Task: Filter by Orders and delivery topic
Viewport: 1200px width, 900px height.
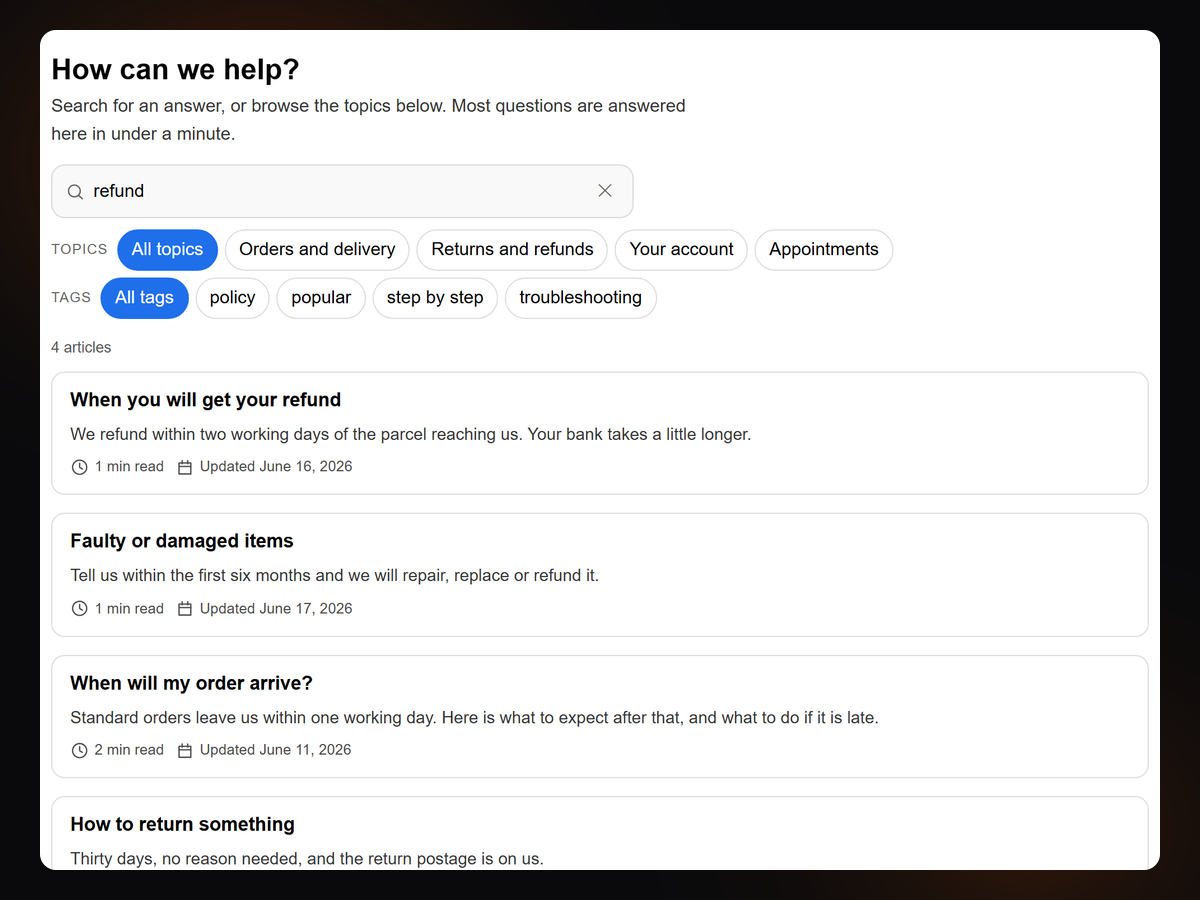Action: click(317, 250)
